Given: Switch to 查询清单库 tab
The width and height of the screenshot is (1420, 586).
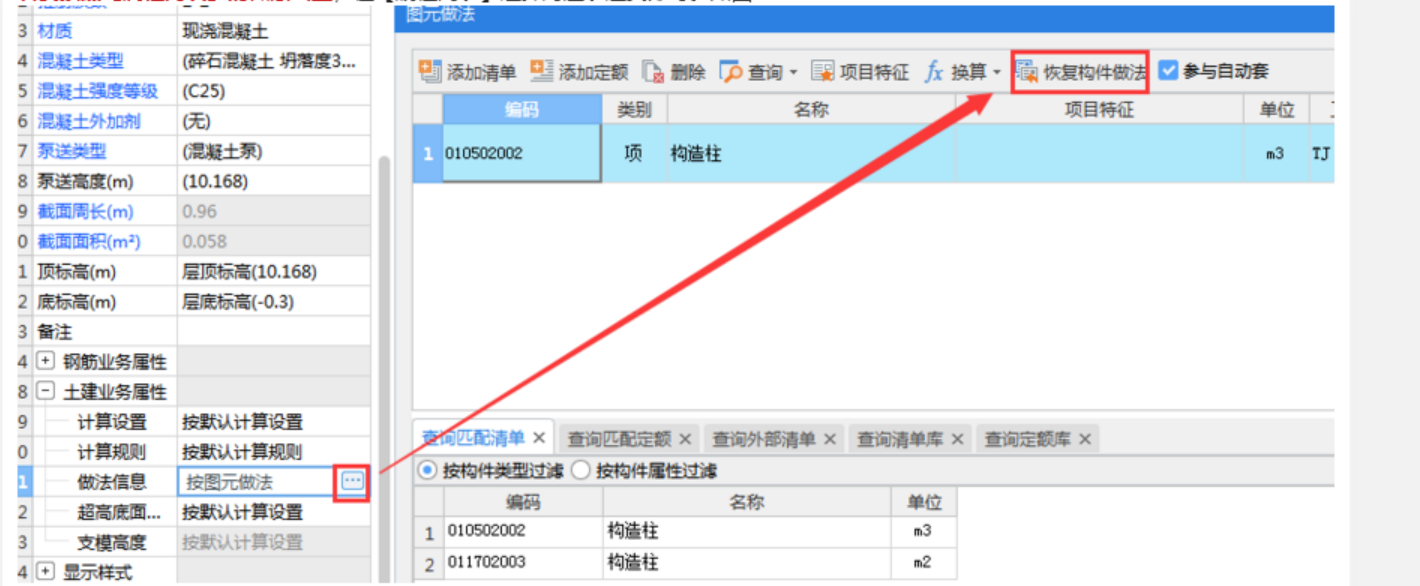Looking at the screenshot, I should 900,438.
